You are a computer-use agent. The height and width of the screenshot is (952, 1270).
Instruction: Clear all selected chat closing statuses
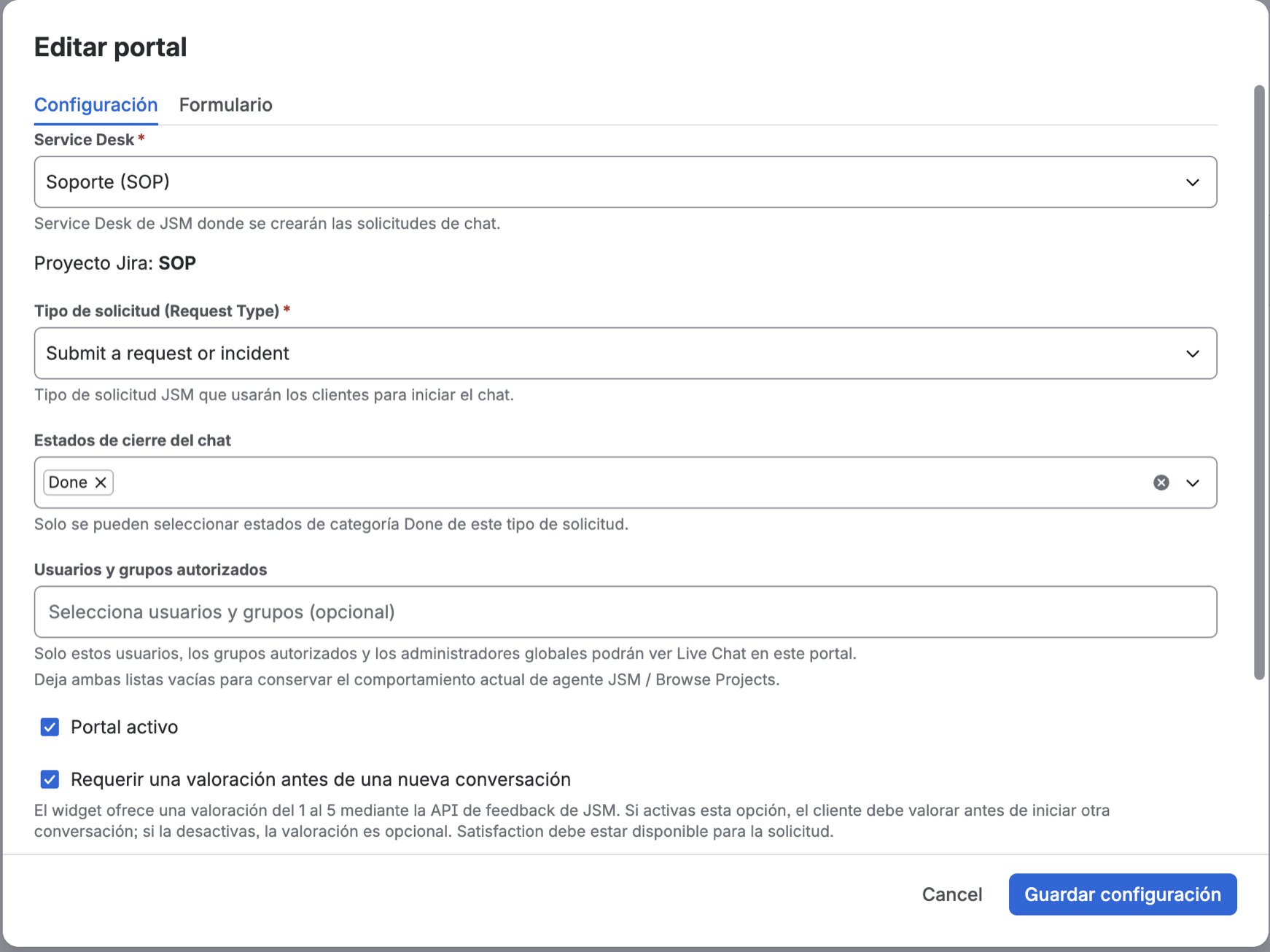coord(1161,483)
